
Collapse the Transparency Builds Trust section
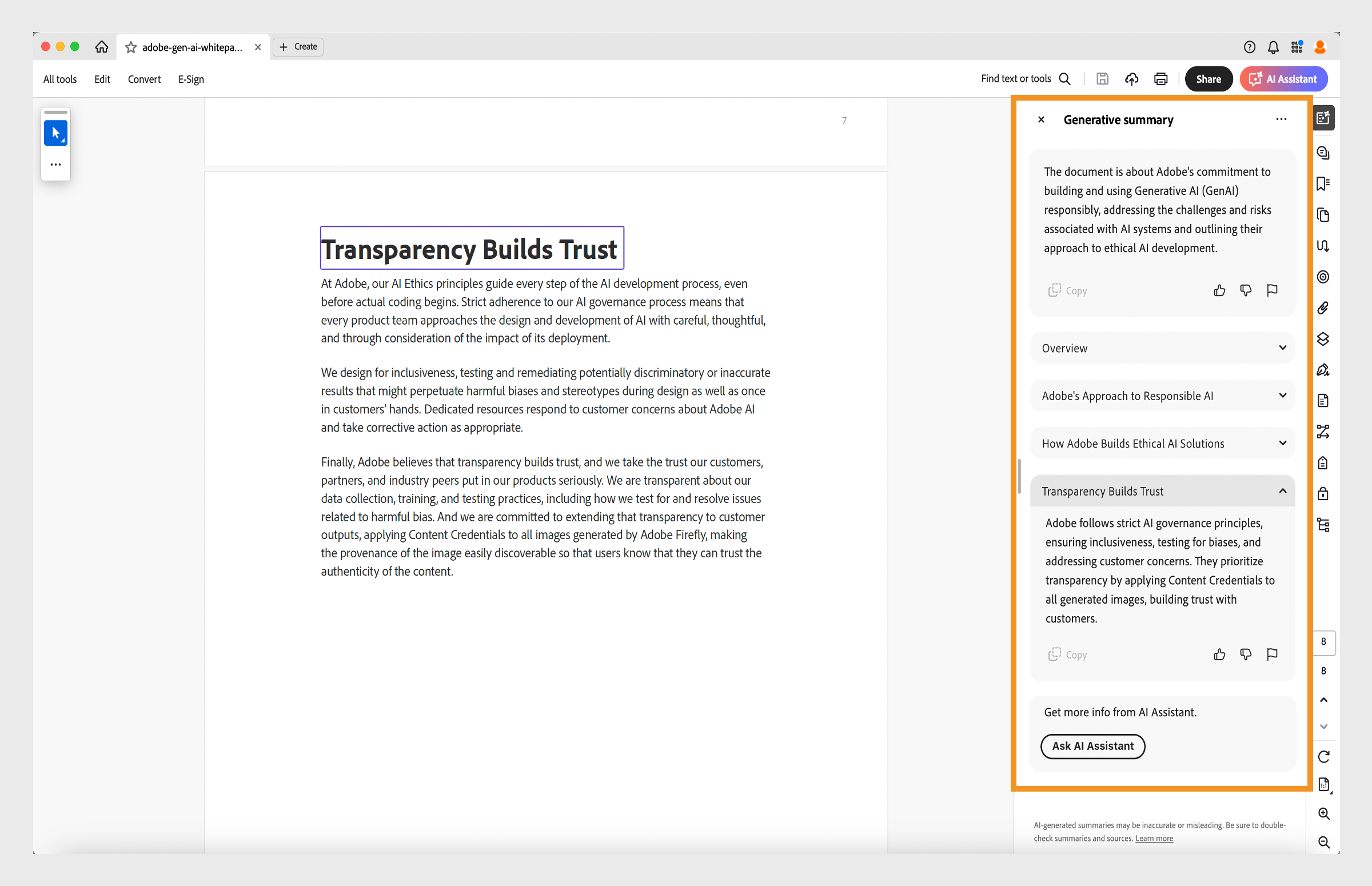1282,491
